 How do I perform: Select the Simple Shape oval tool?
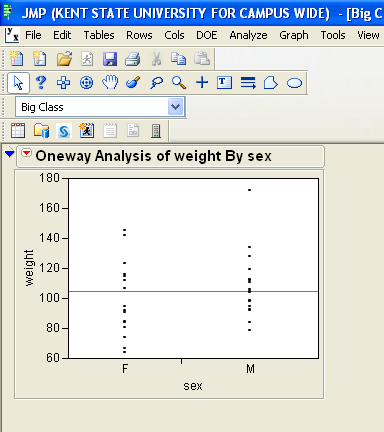(x=294, y=83)
